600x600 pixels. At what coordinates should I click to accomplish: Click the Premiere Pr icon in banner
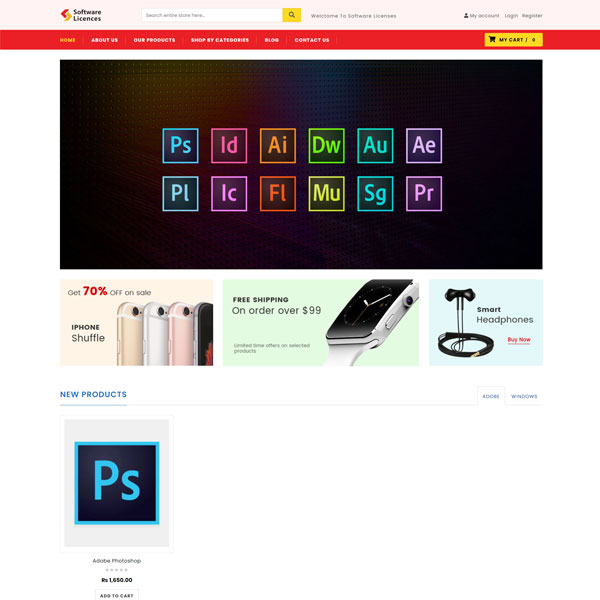click(x=424, y=193)
